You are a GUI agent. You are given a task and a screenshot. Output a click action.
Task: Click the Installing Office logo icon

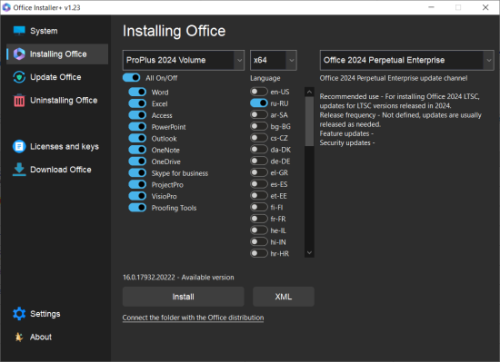[x=19, y=54]
